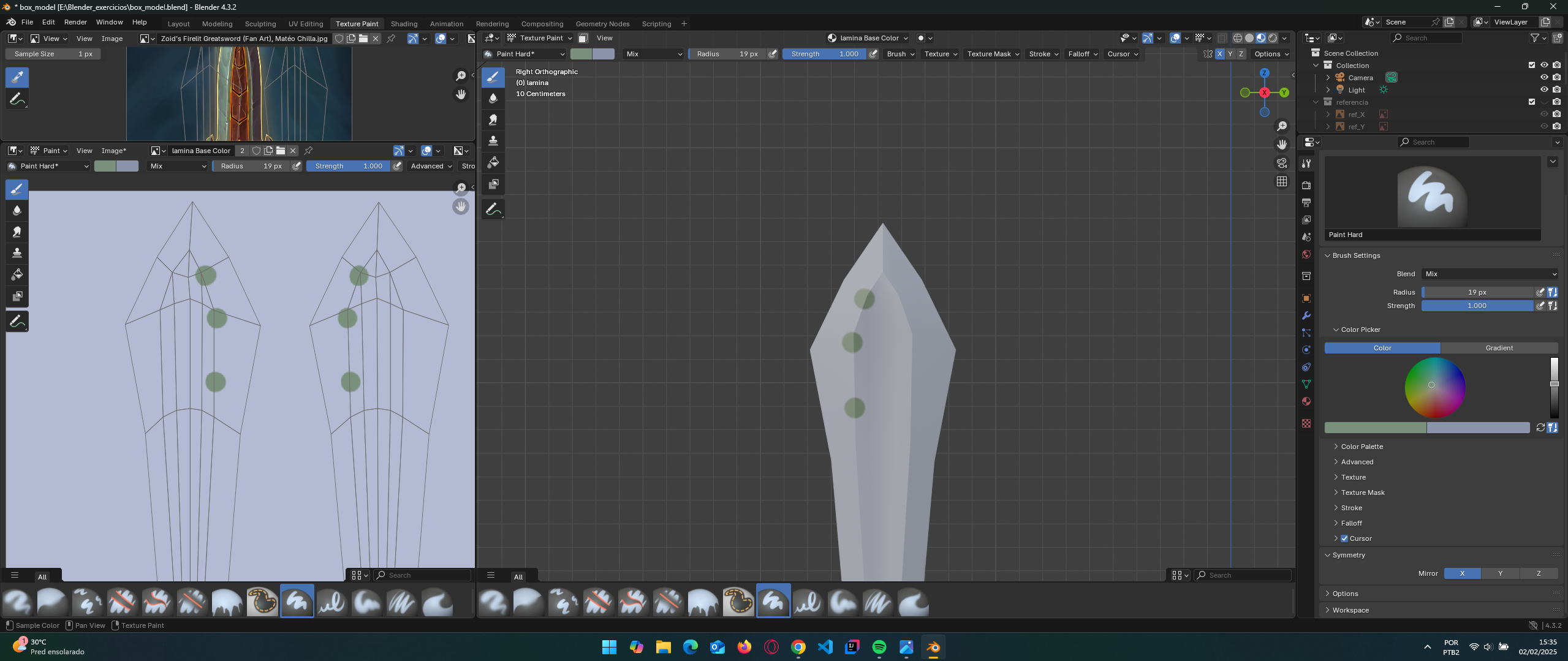The image size is (1568, 661).
Task: Expand the Advanced brush panel
Action: pos(1357,462)
